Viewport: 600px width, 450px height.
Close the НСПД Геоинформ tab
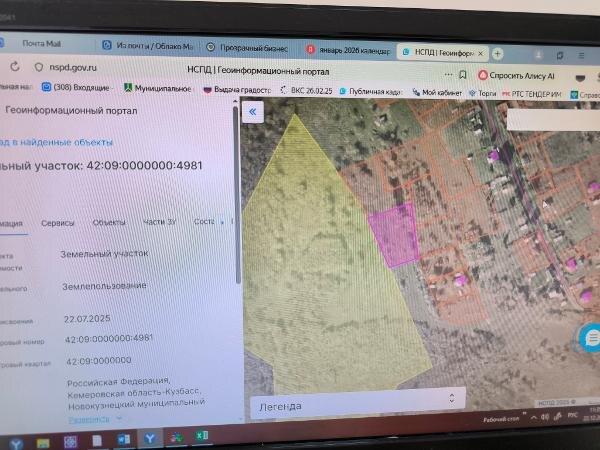[x=481, y=54]
